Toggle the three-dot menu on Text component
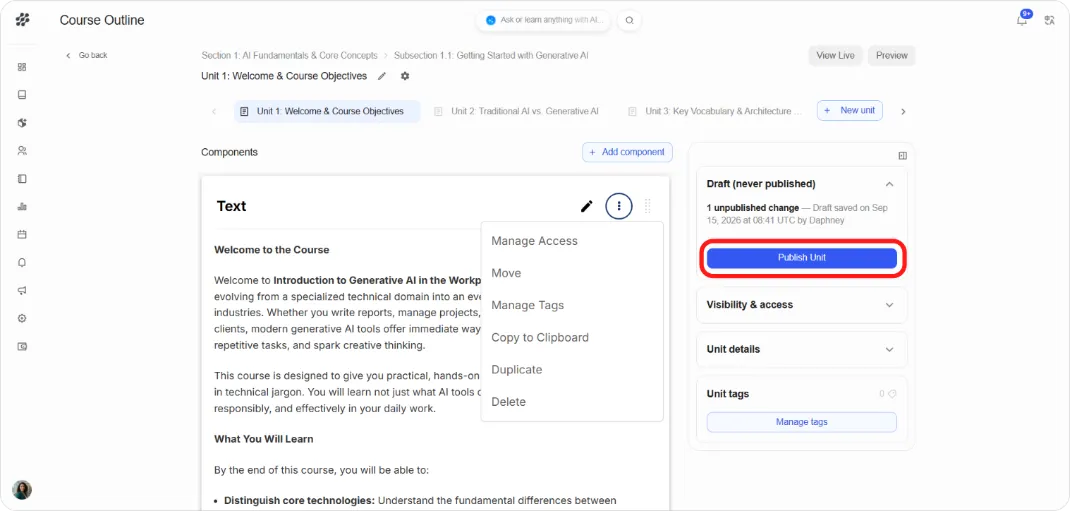This screenshot has height=511, width=1071. pyautogui.click(x=619, y=206)
